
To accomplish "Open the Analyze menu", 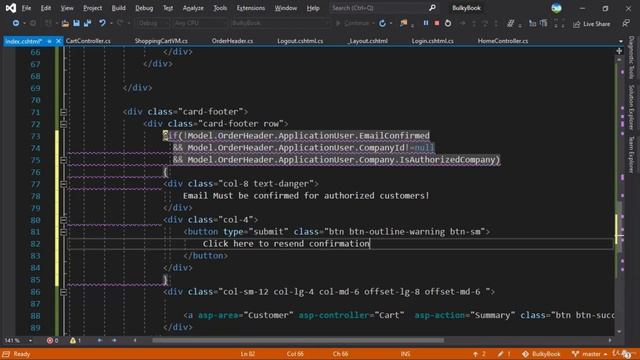I will point(193,8).
